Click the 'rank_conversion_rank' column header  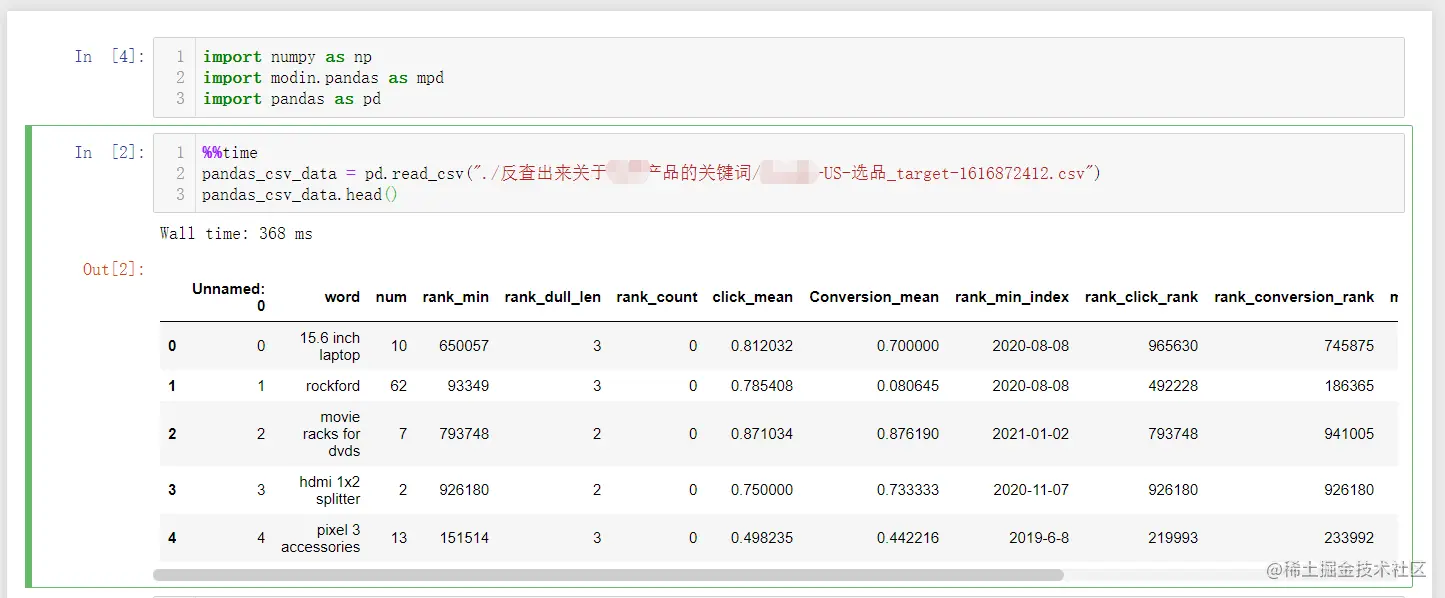pyautogui.click(x=1294, y=297)
